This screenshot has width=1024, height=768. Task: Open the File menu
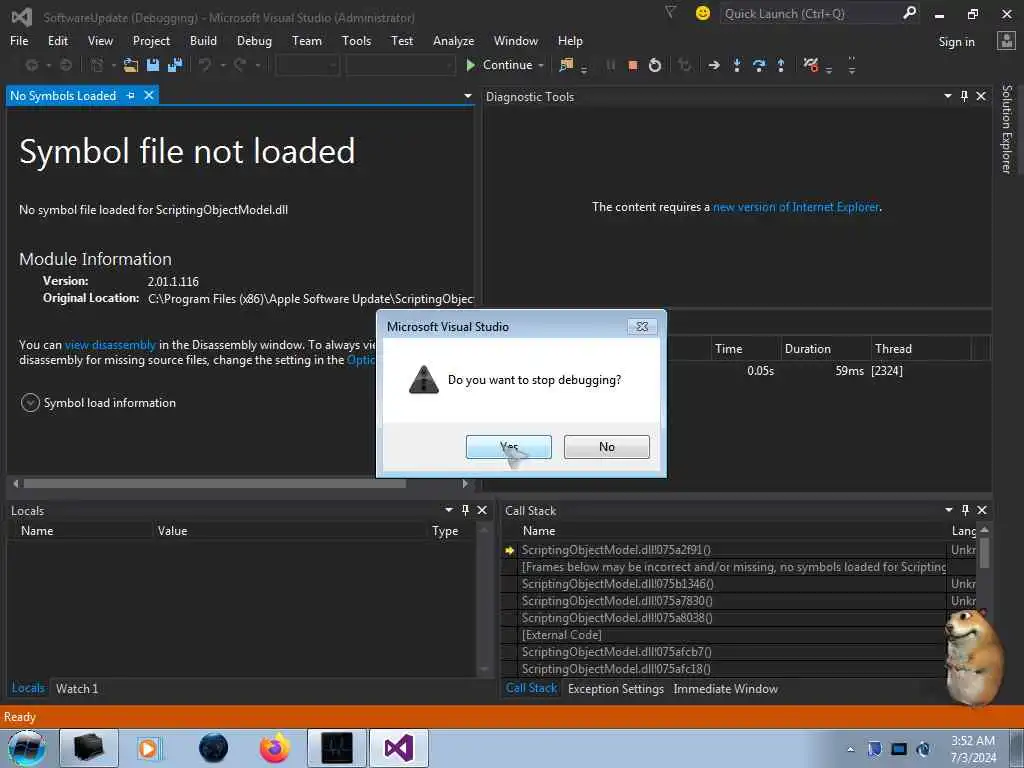[x=19, y=40]
